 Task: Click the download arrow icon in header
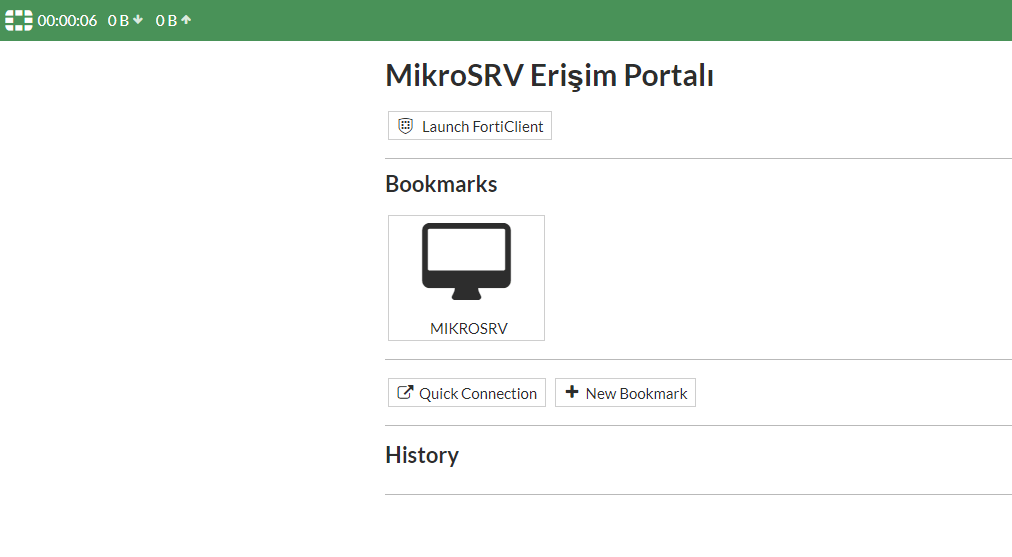[138, 20]
